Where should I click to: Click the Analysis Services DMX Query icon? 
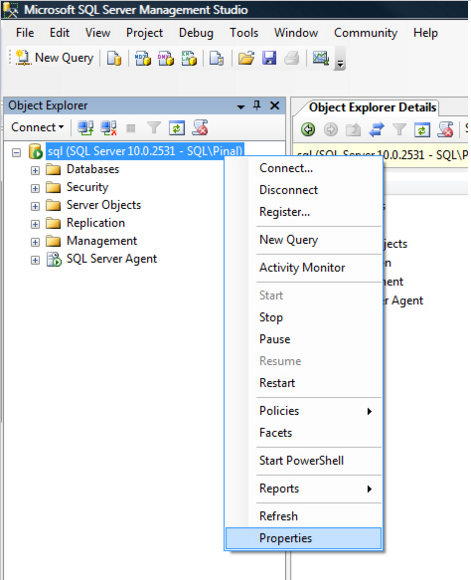point(166,58)
